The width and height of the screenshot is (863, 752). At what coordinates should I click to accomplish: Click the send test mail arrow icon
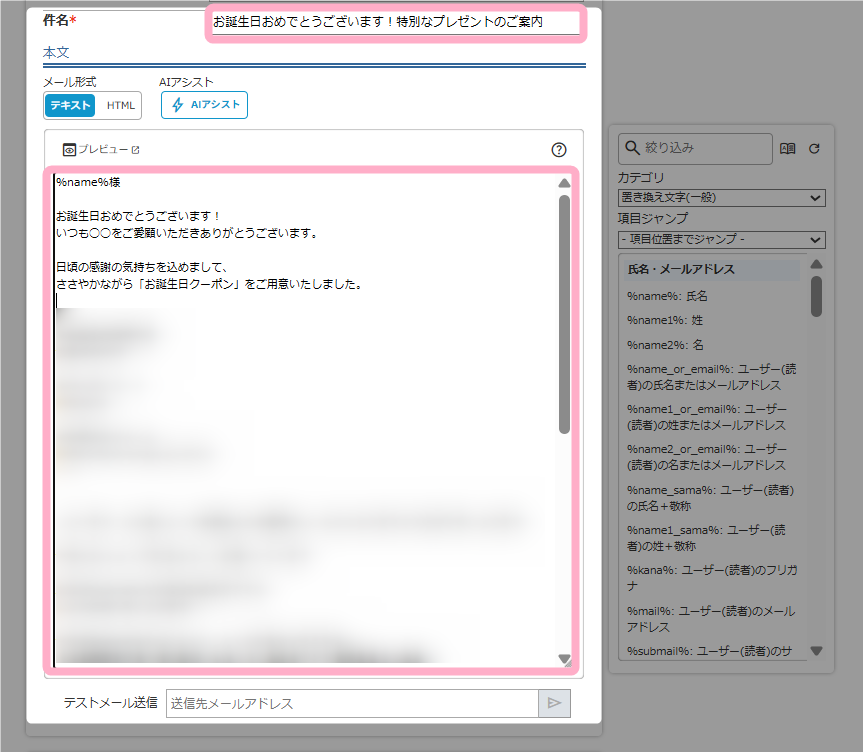(x=554, y=703)
